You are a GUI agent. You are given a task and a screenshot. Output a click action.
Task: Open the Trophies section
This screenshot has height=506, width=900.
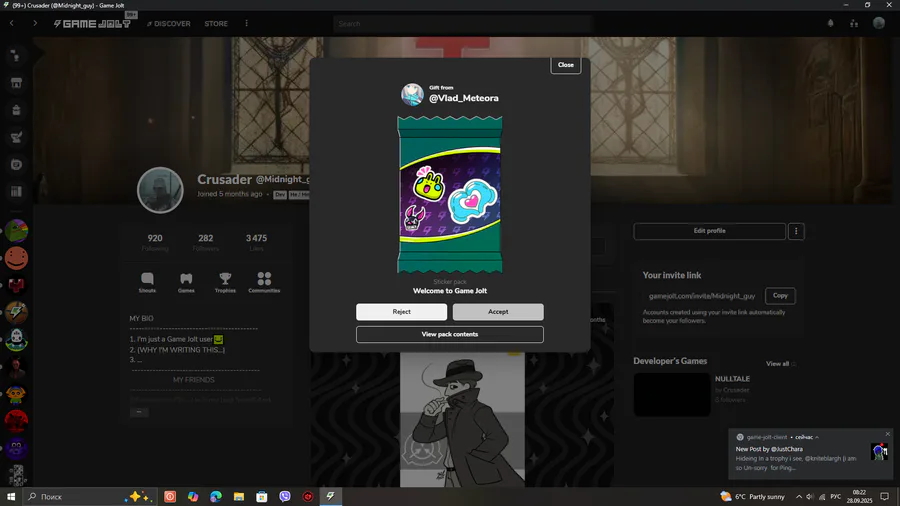coord(225,282)
